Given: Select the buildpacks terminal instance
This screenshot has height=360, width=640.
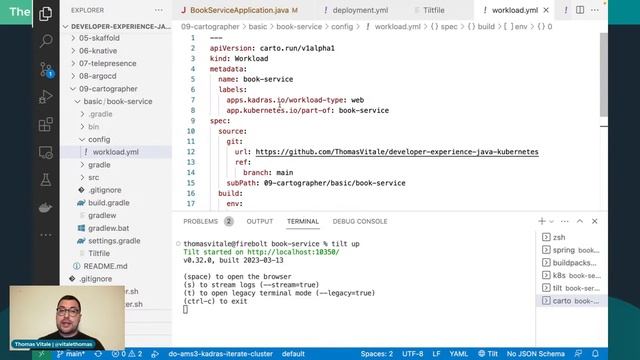Looking at the screenshot, I should [x=571, y=262].
